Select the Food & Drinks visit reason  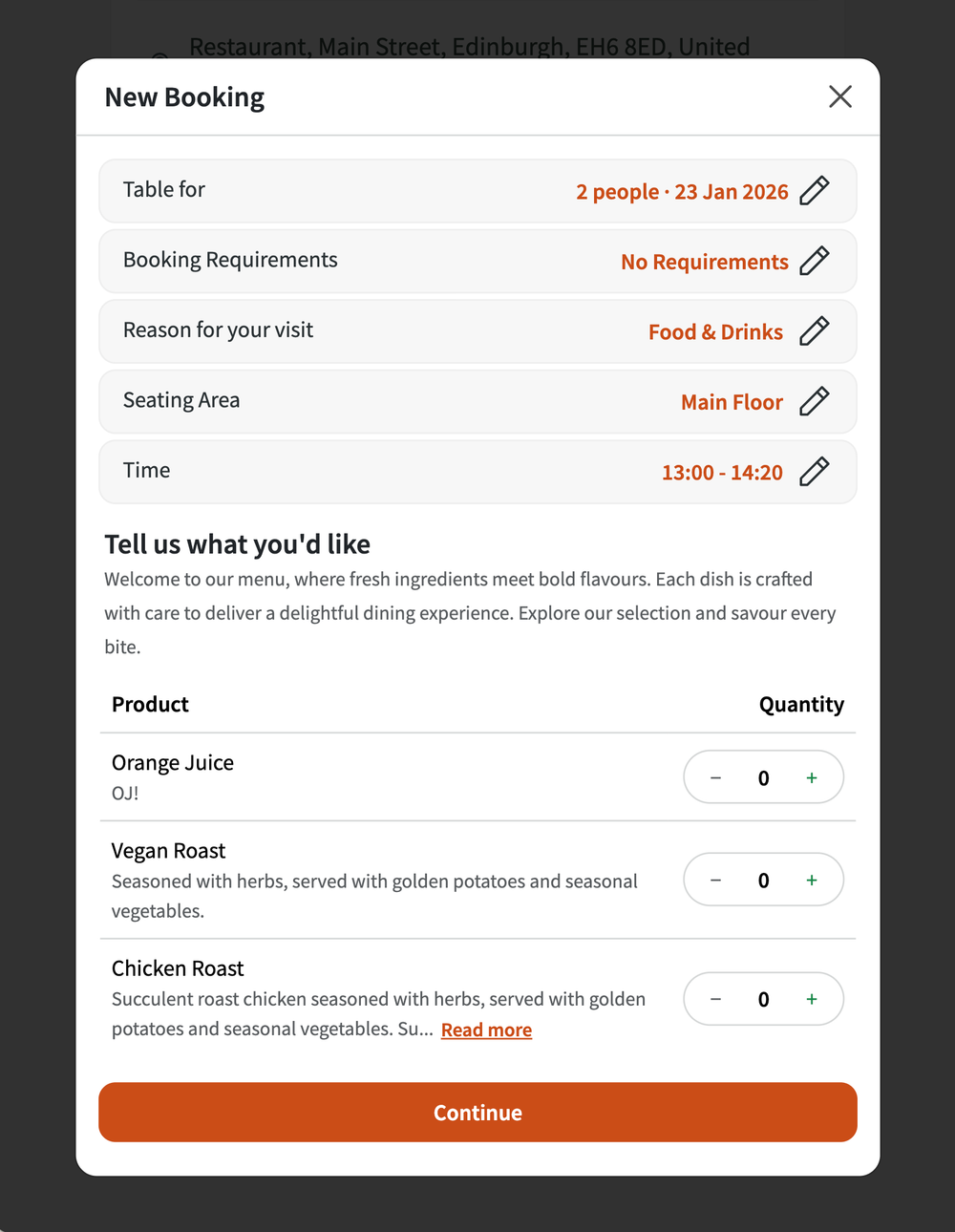[x=715, y=331]
